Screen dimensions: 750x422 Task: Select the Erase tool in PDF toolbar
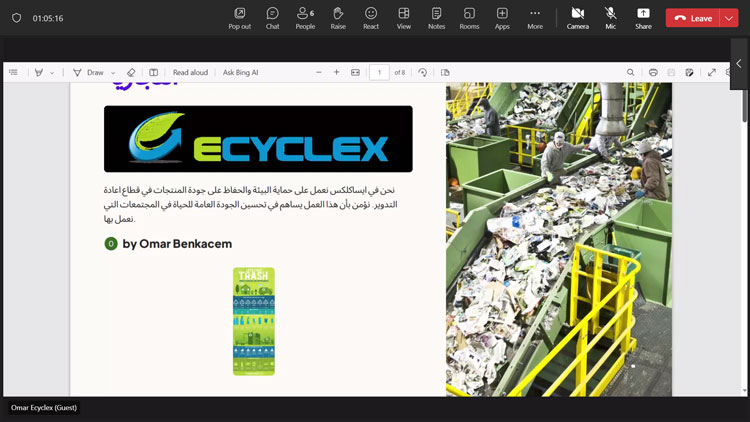(x=131, y=73)
